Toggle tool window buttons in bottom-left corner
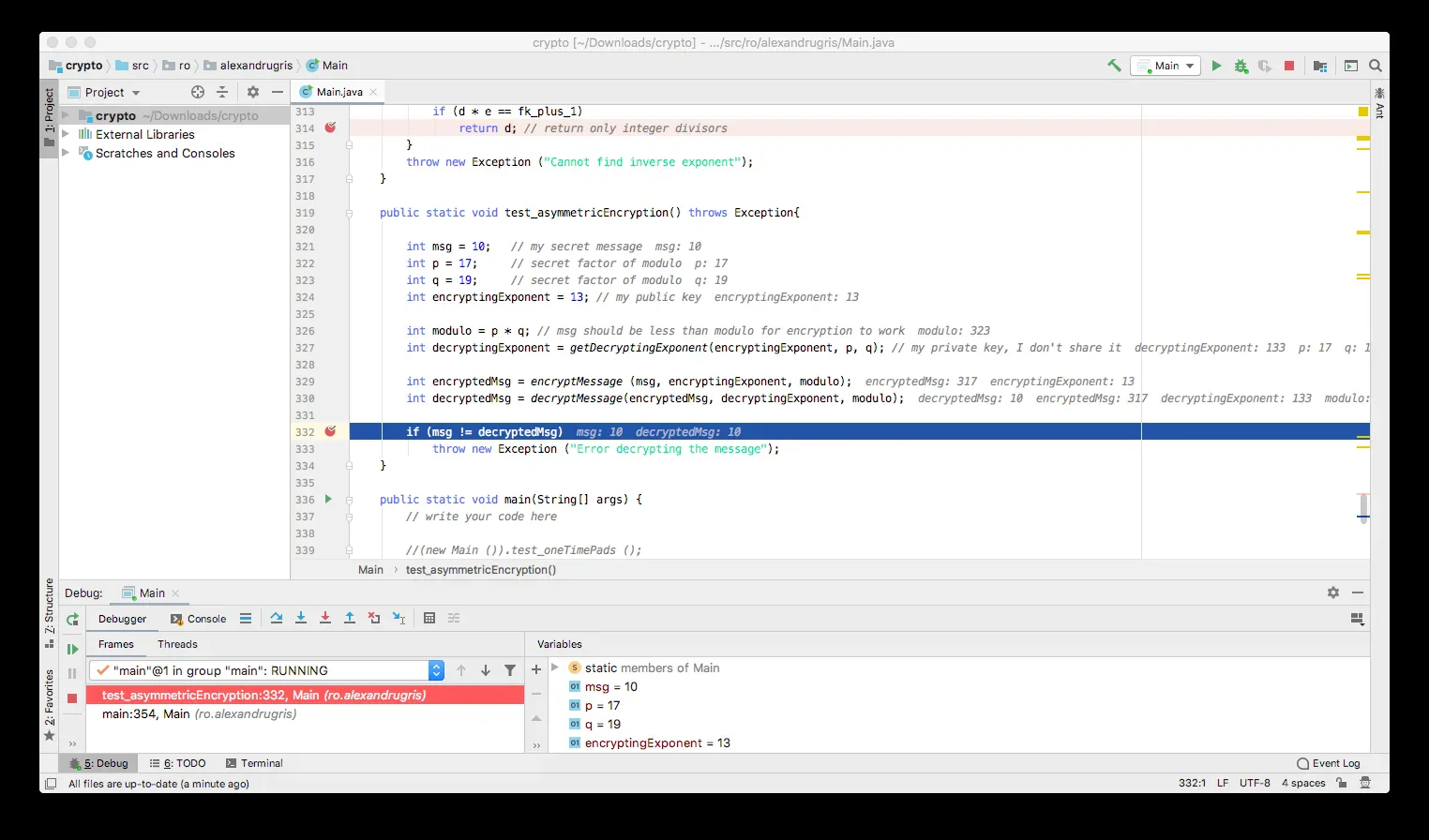Image resolution: width=1429 pixels, height=840 pixels. [x=50, y=784]
